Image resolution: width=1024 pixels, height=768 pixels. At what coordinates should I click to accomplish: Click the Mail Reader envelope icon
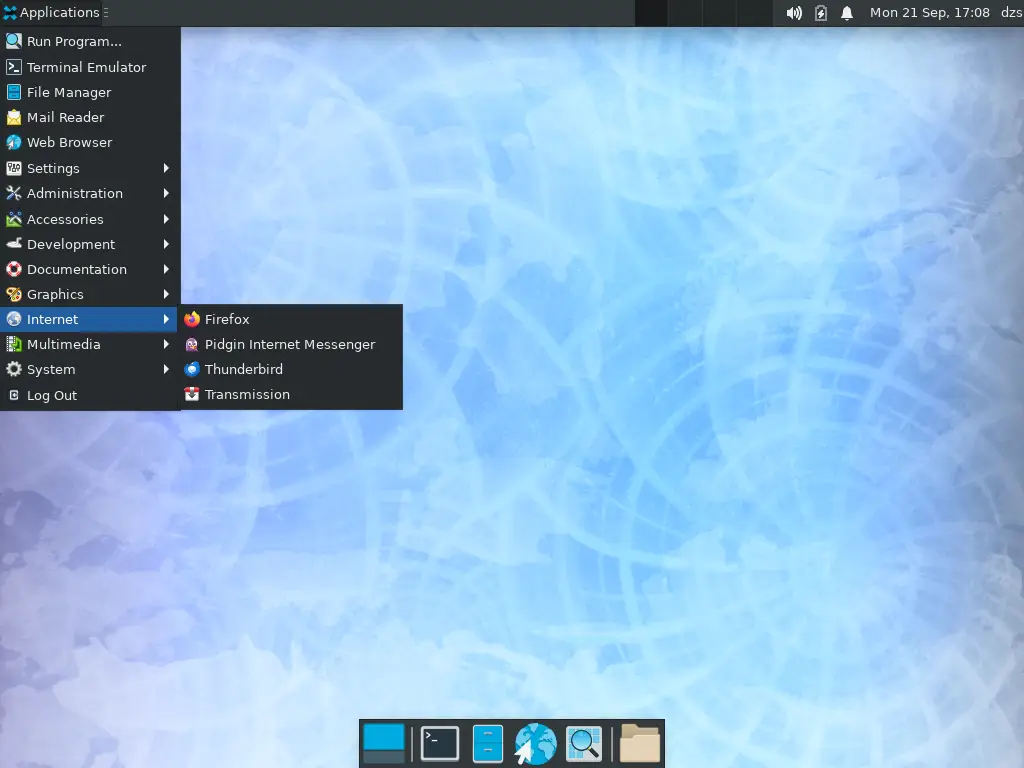tap(14, 118)
